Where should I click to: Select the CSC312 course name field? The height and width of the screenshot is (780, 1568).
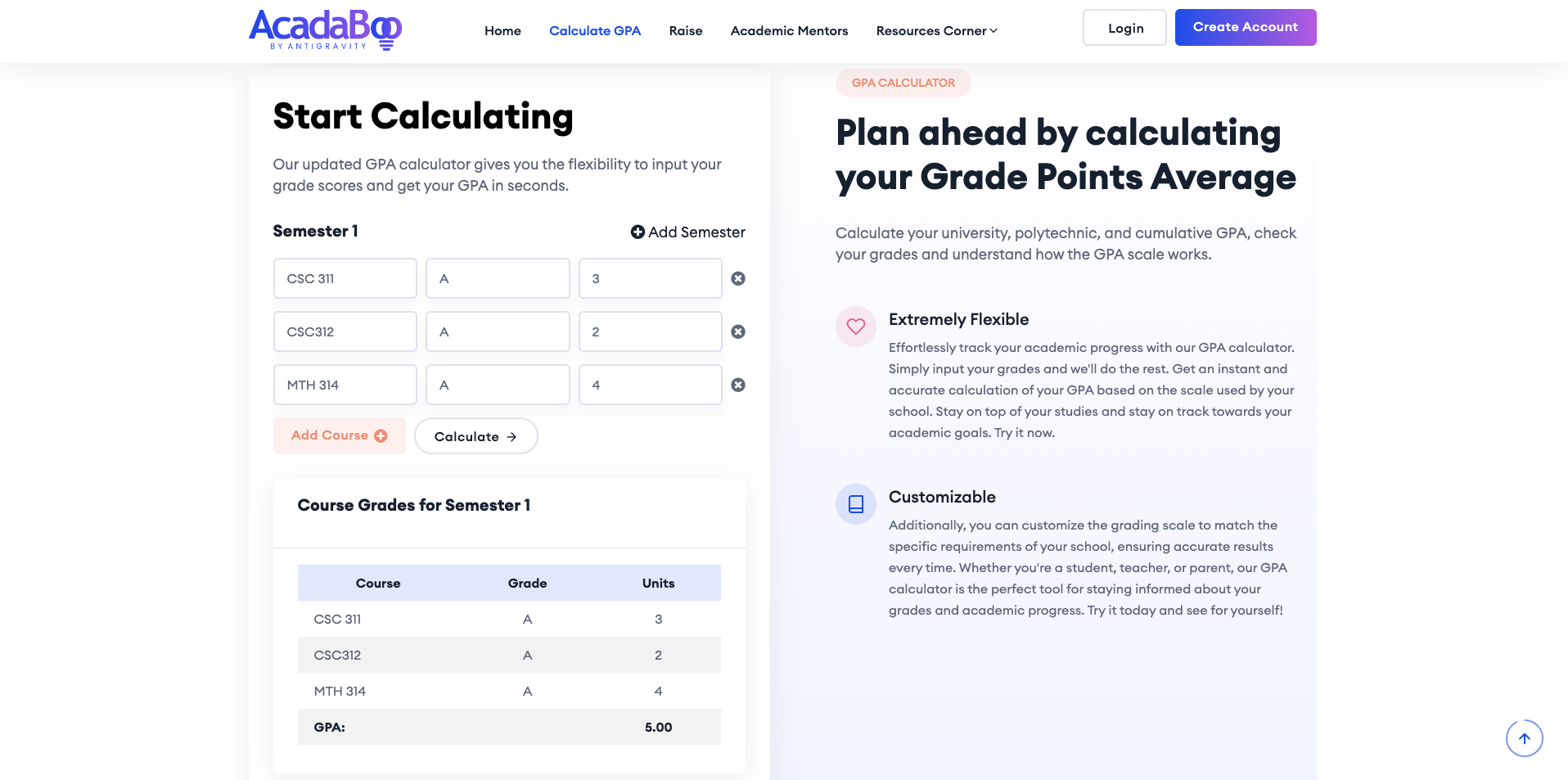[x=345, y=331]
